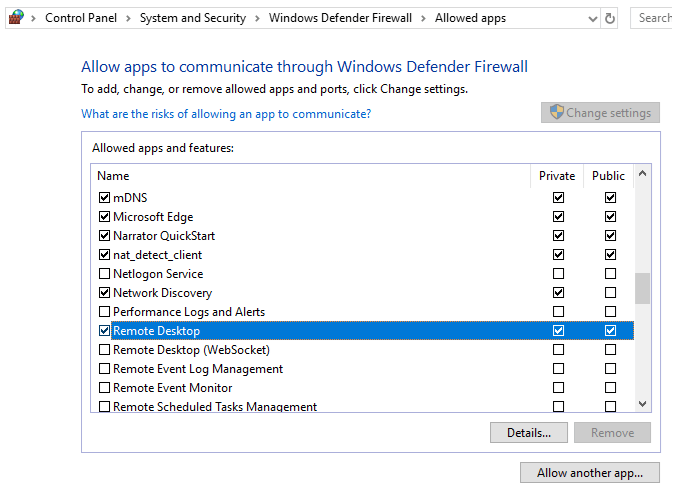The width and height of the screenshot is (673, 499).
Task: Enable Performance Logs and Alerts Private checkbox
Action: pos(558,311)
